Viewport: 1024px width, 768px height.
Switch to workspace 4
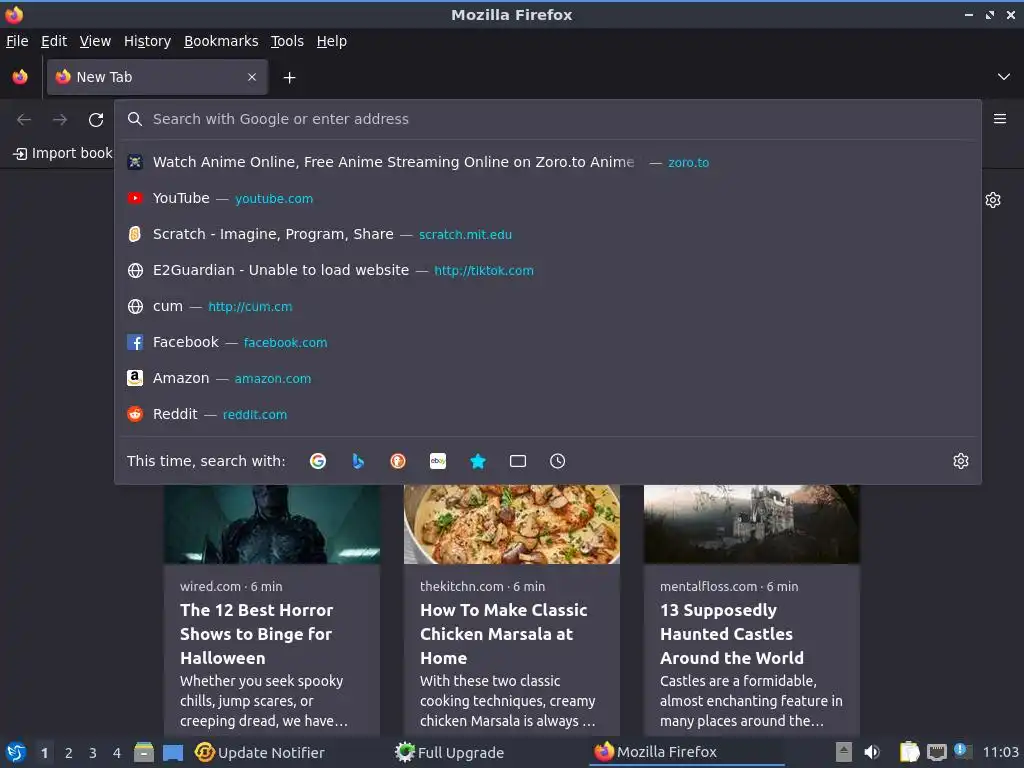pos(117,753)
